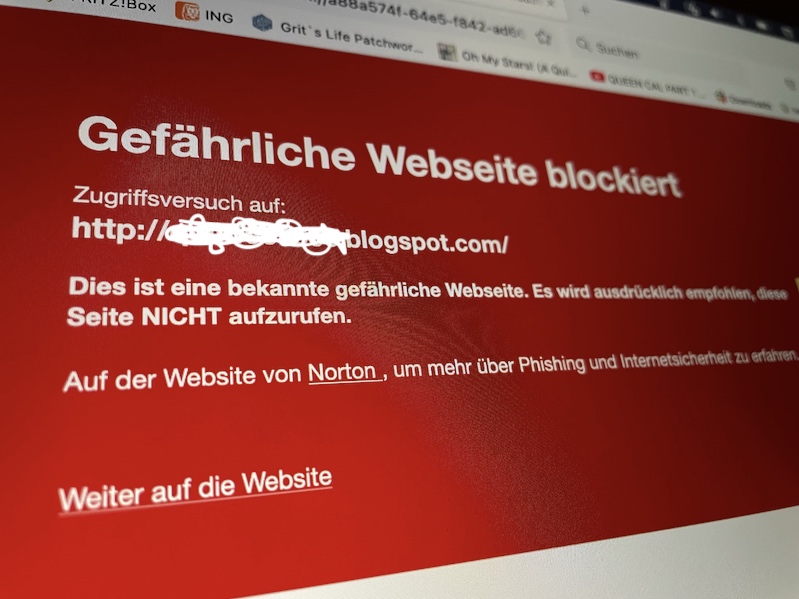Continue via Weiter auf die Website link

(x=195, y=489)
